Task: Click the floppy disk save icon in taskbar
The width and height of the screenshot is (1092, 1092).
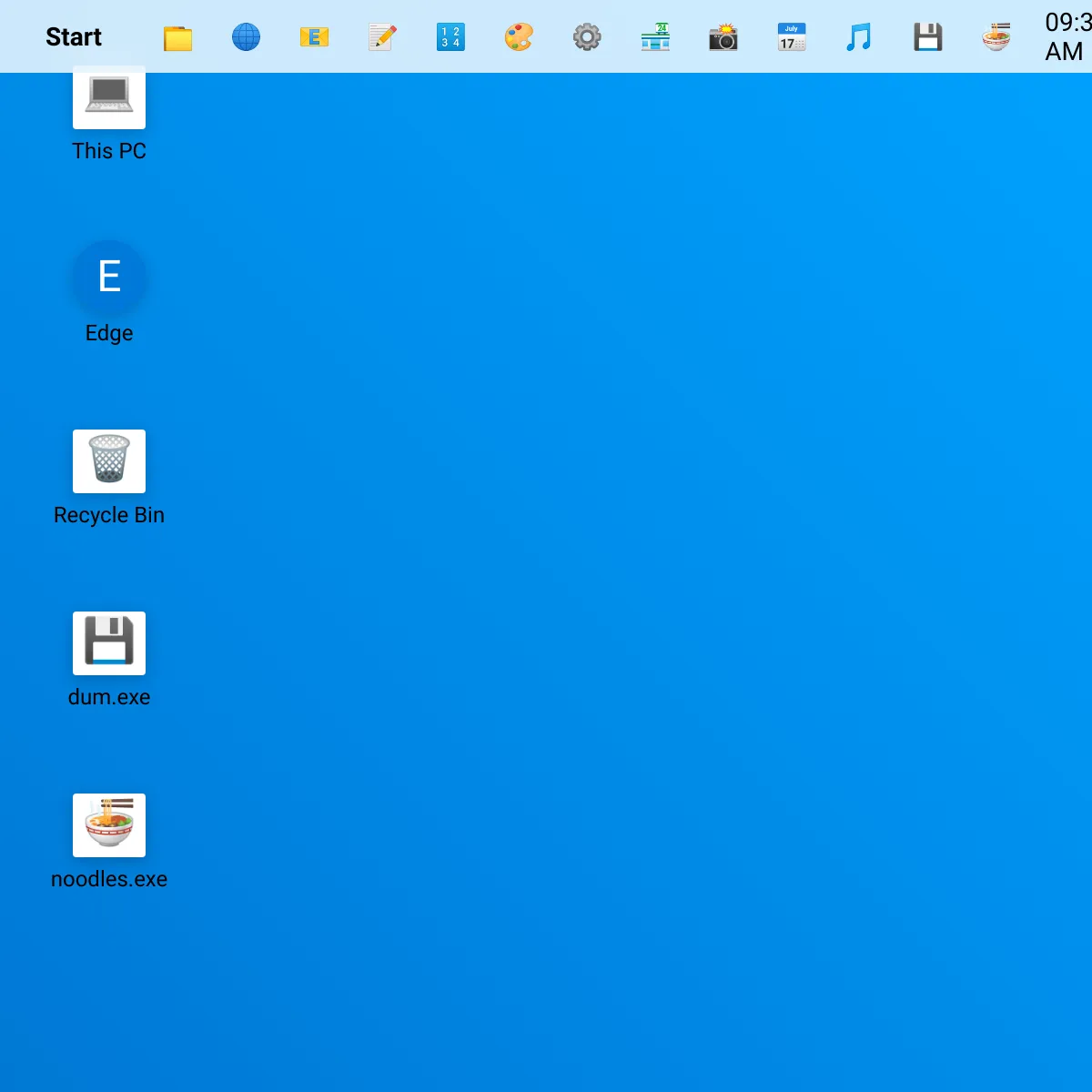Action: coord(927,36)
